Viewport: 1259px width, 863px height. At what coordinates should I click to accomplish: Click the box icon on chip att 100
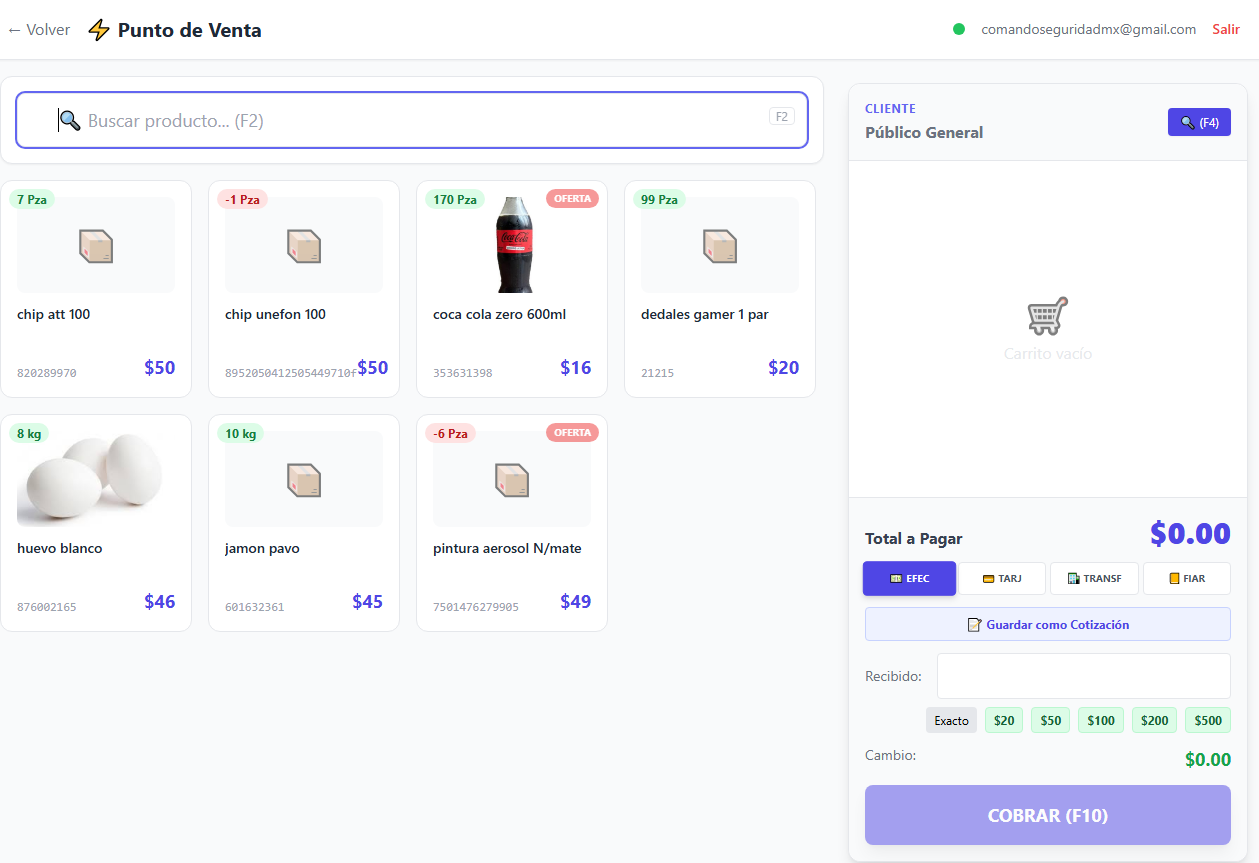pyautogui.click(x=96, y=246)
